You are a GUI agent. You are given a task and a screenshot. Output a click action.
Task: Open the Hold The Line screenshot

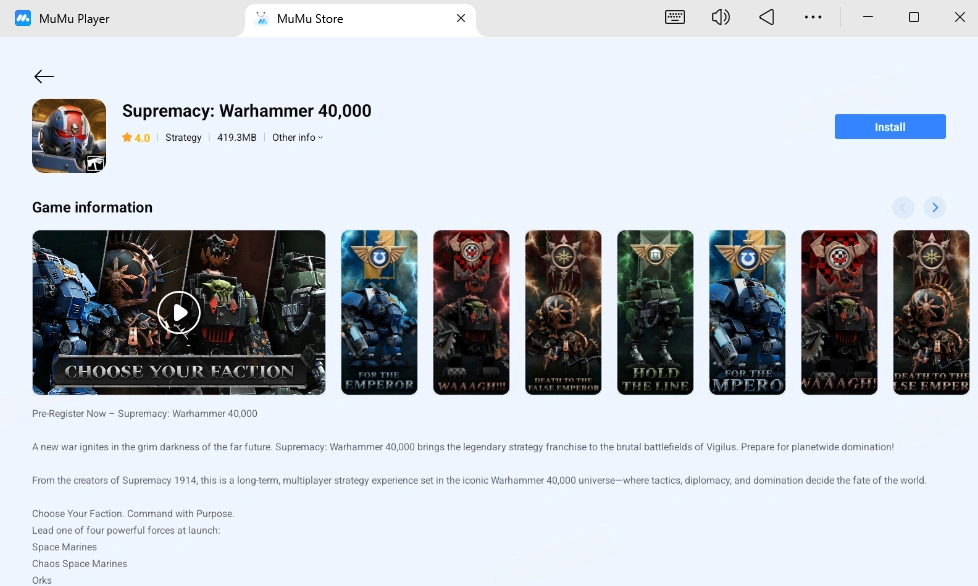(x=656, y=312)
